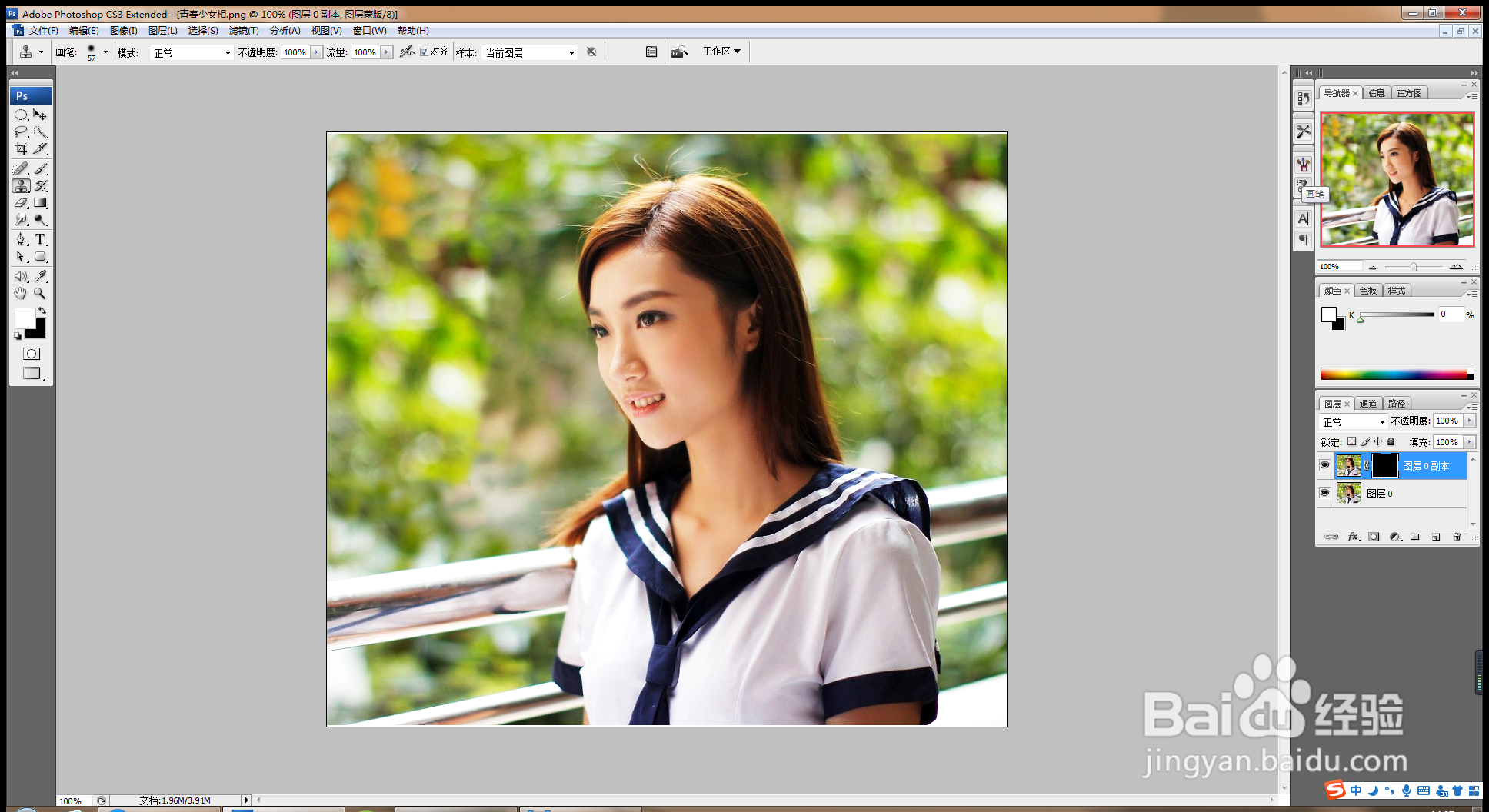Select the Move tool
1489x812 pixels.
coord(41,115)
